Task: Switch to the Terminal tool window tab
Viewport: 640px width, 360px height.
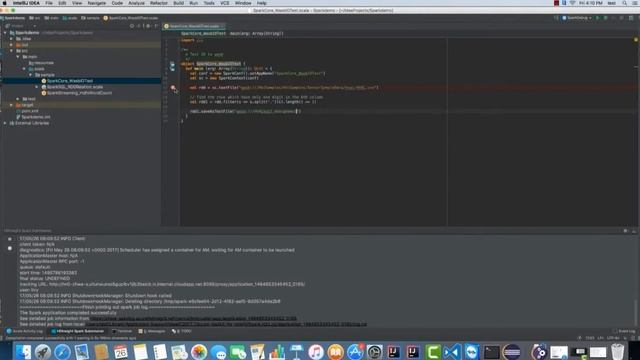Action: coord(122,331)
